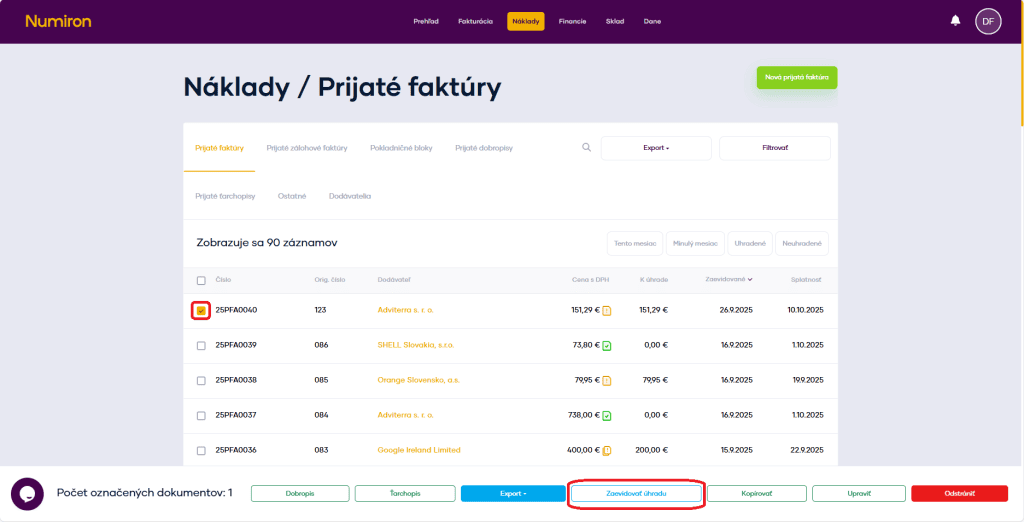Open the Financie menu item
This screenshot has height=522, width=1024.
point(573,21)
